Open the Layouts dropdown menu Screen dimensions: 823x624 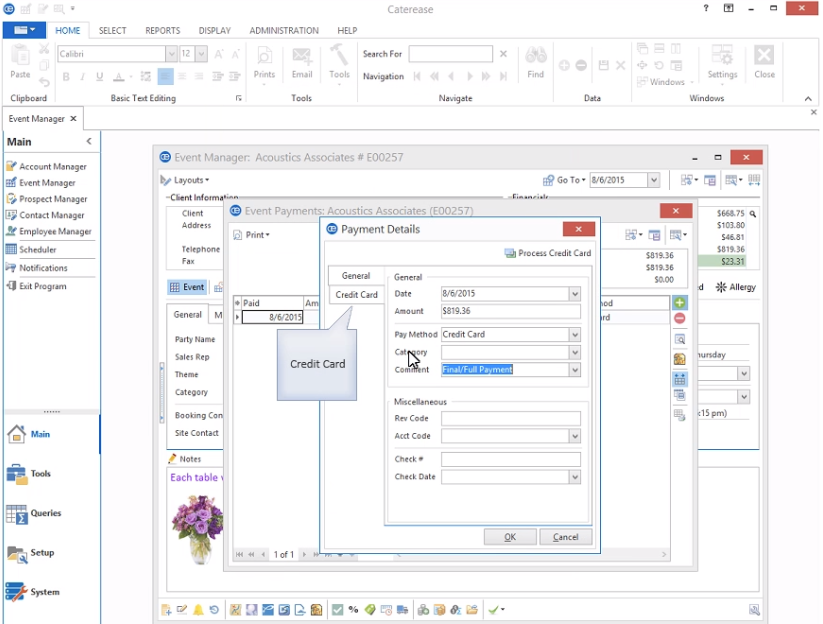tap(185, 180)
